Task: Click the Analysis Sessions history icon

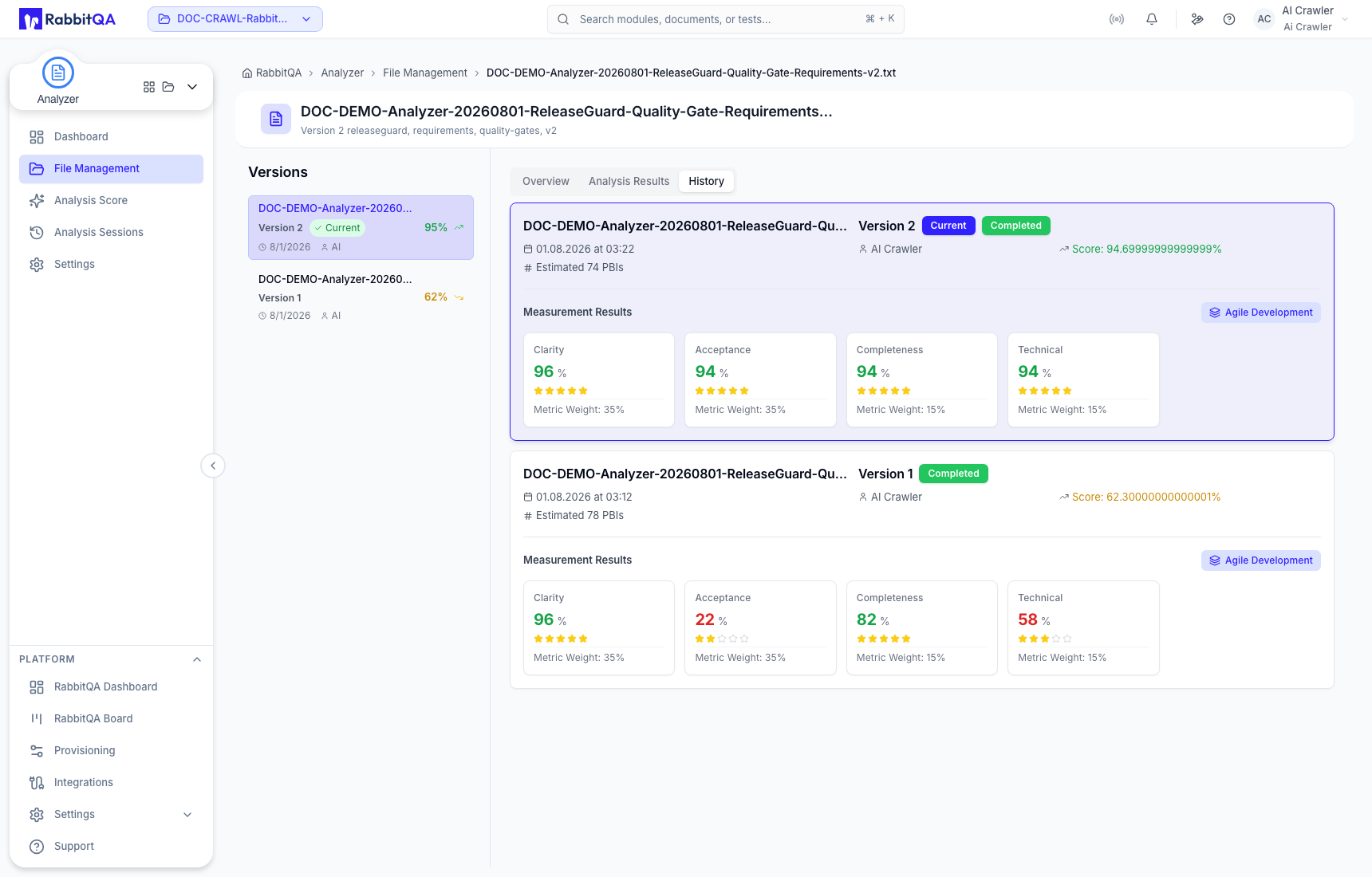Action: 37,233
